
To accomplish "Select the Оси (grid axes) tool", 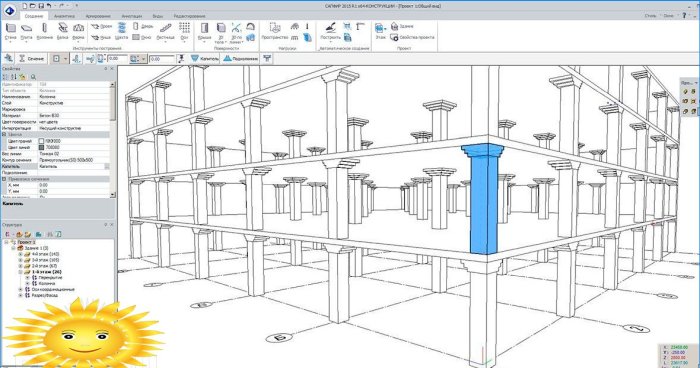I will (x=184, y=31).
